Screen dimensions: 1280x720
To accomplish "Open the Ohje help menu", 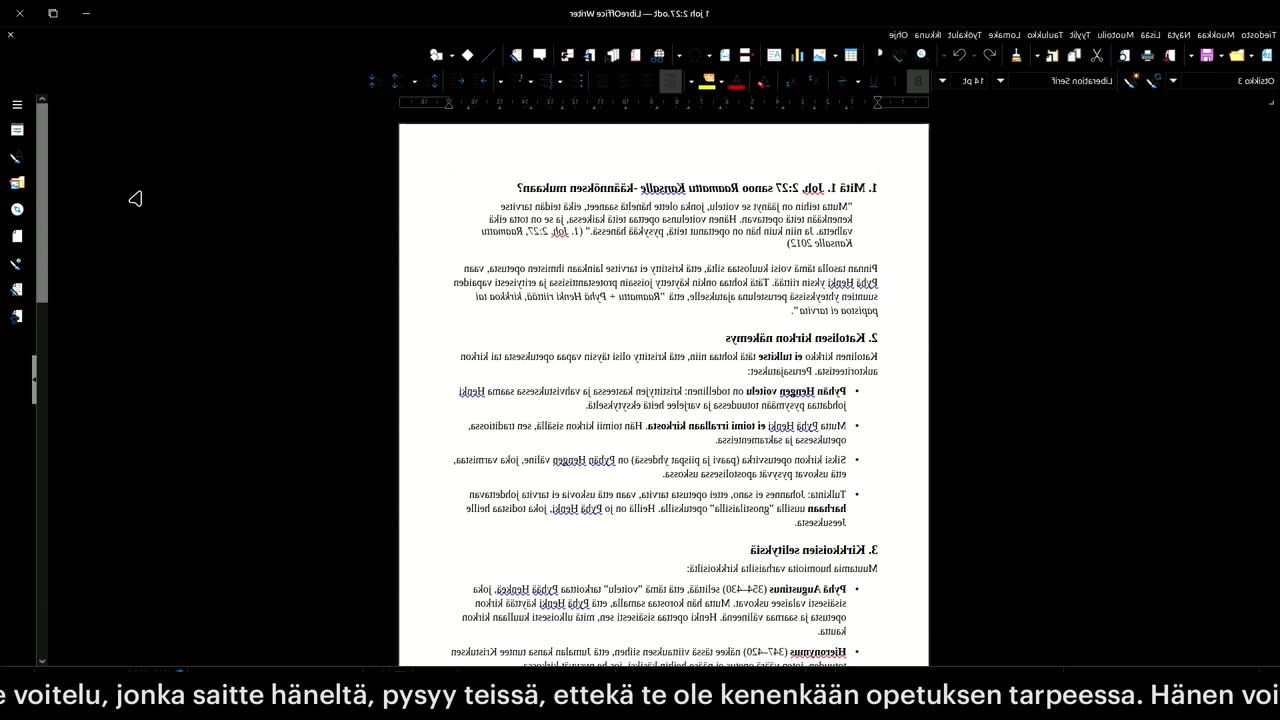I will coord(898,34).
